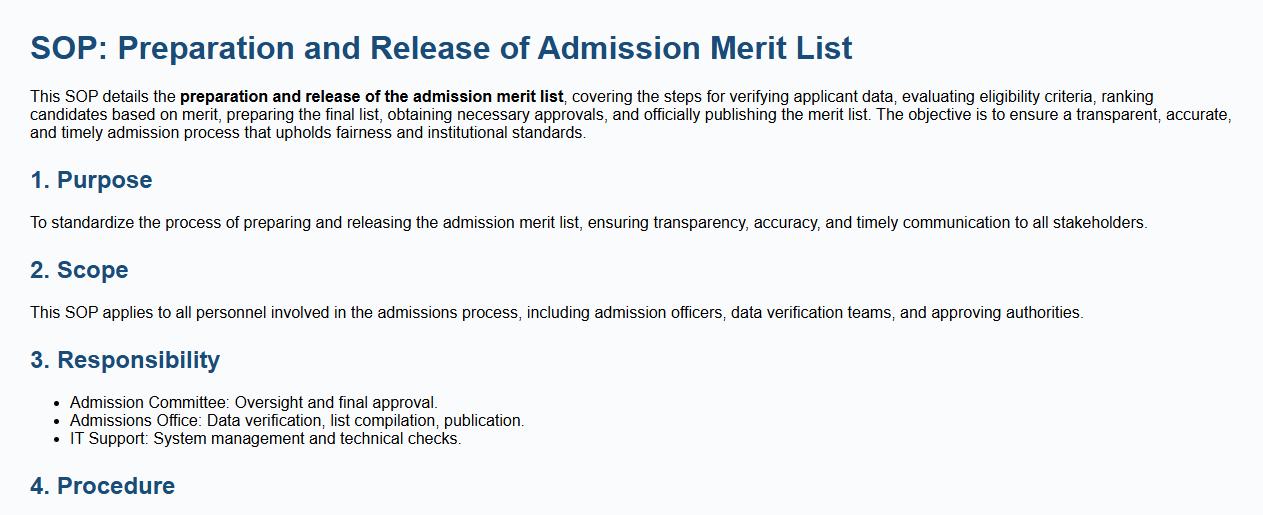Click the "4. Procedure" section heading

(x=102, y=486)
